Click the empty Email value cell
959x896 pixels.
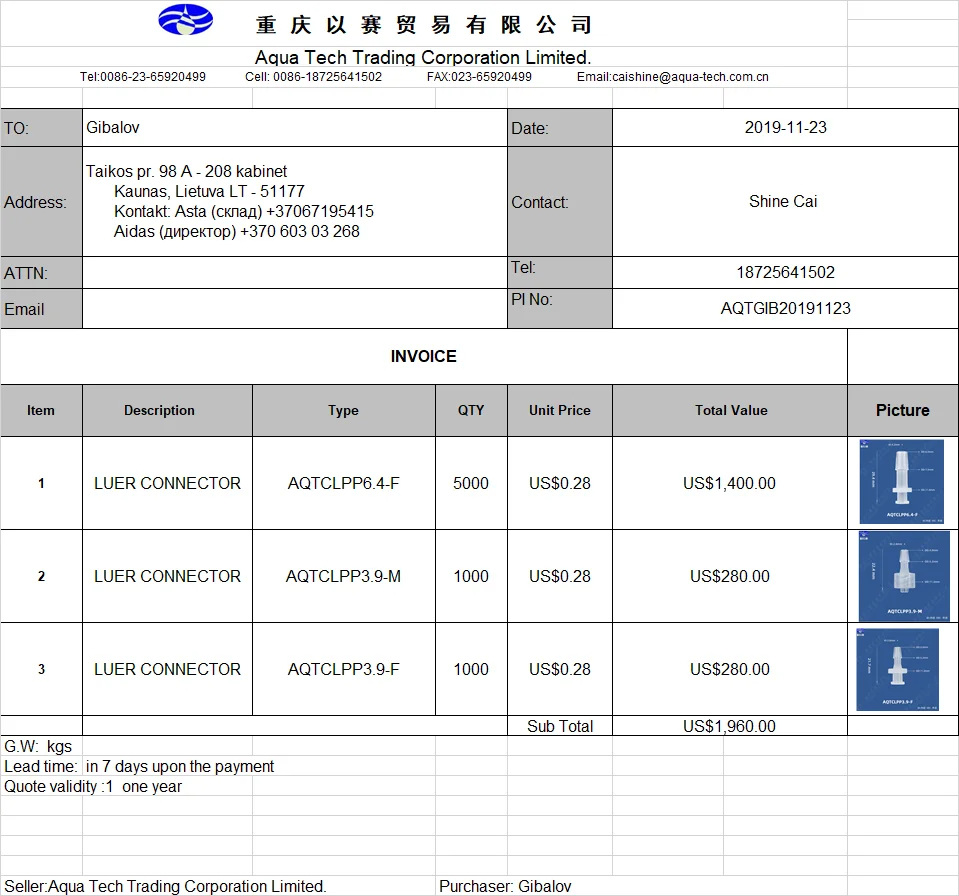click(x=295, y=309)
